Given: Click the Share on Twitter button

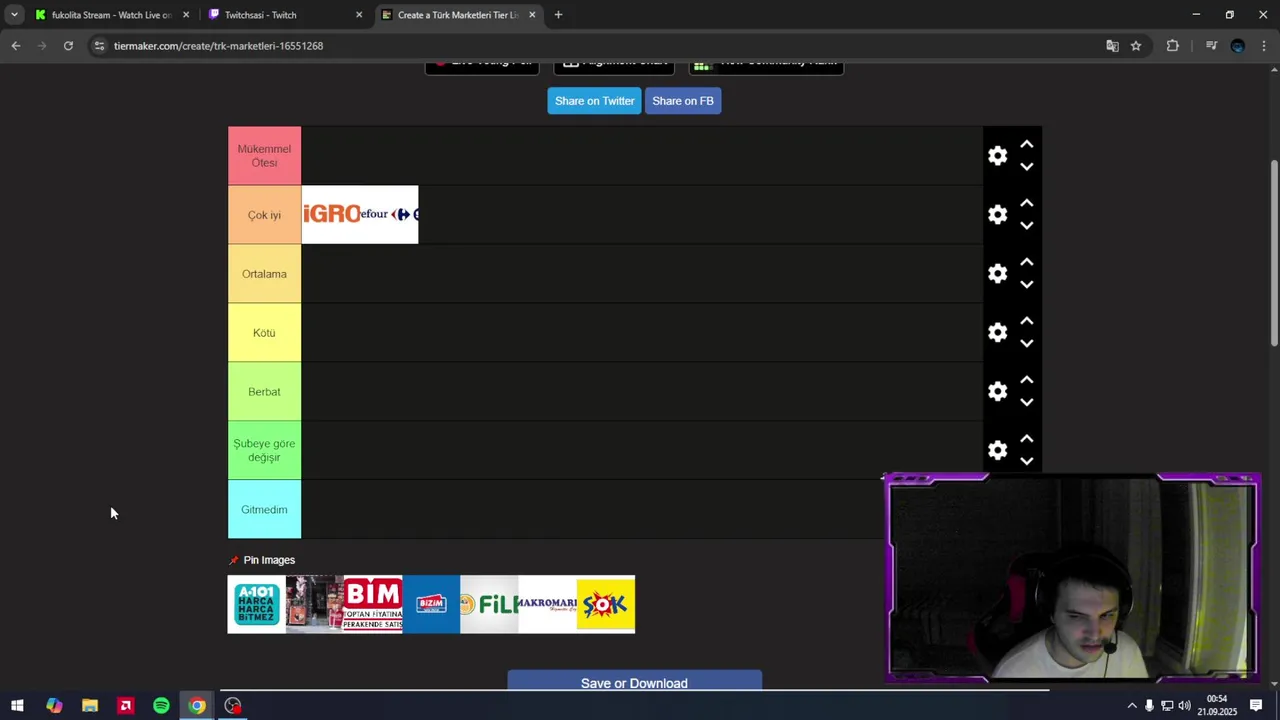Looking at the screenshot, I should 594,101.
